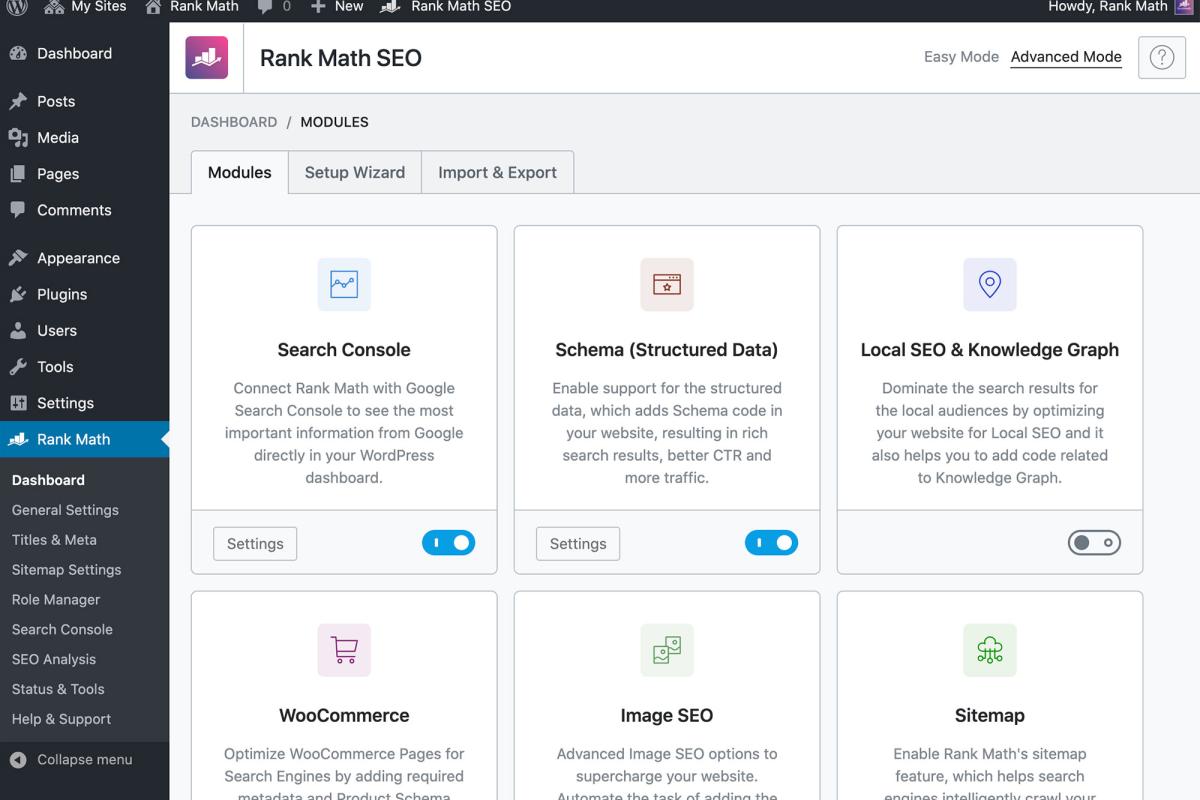Open the Import & Export tab

497,172
